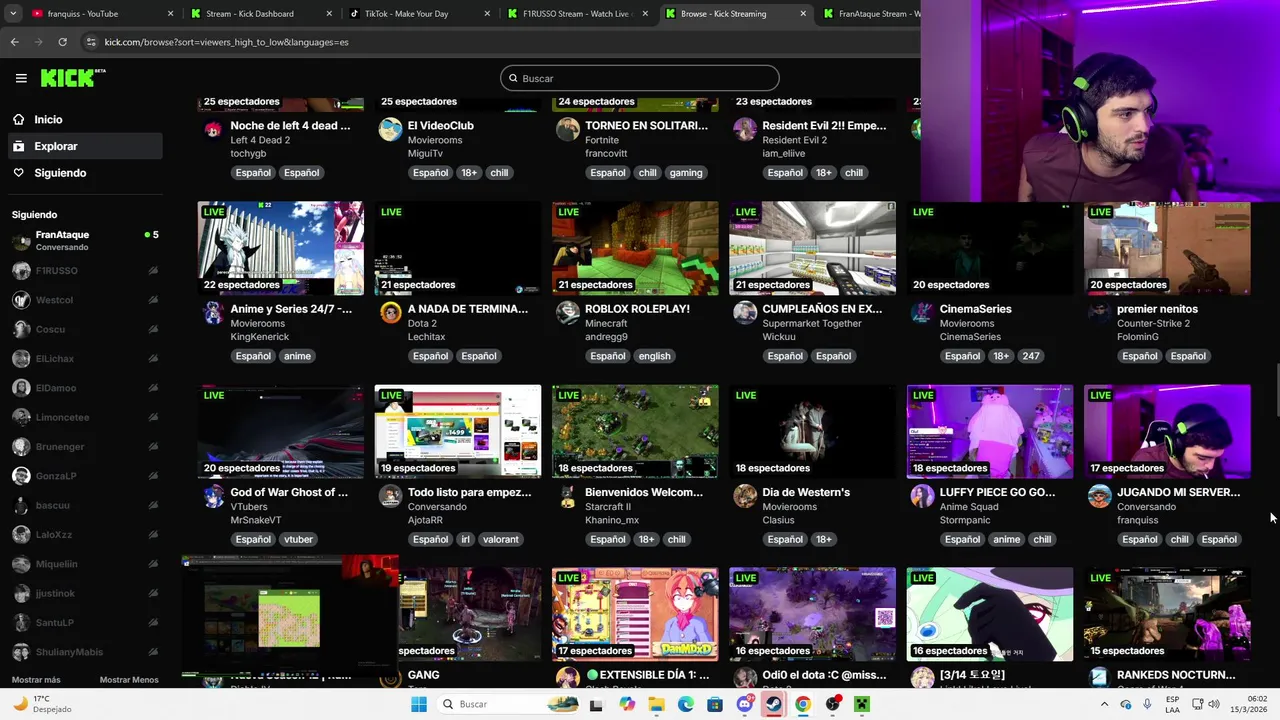Image resolution: width=1280 pixels, height=720 pixels.
Task: Click the Kick search field
Action: pos(640,78)
